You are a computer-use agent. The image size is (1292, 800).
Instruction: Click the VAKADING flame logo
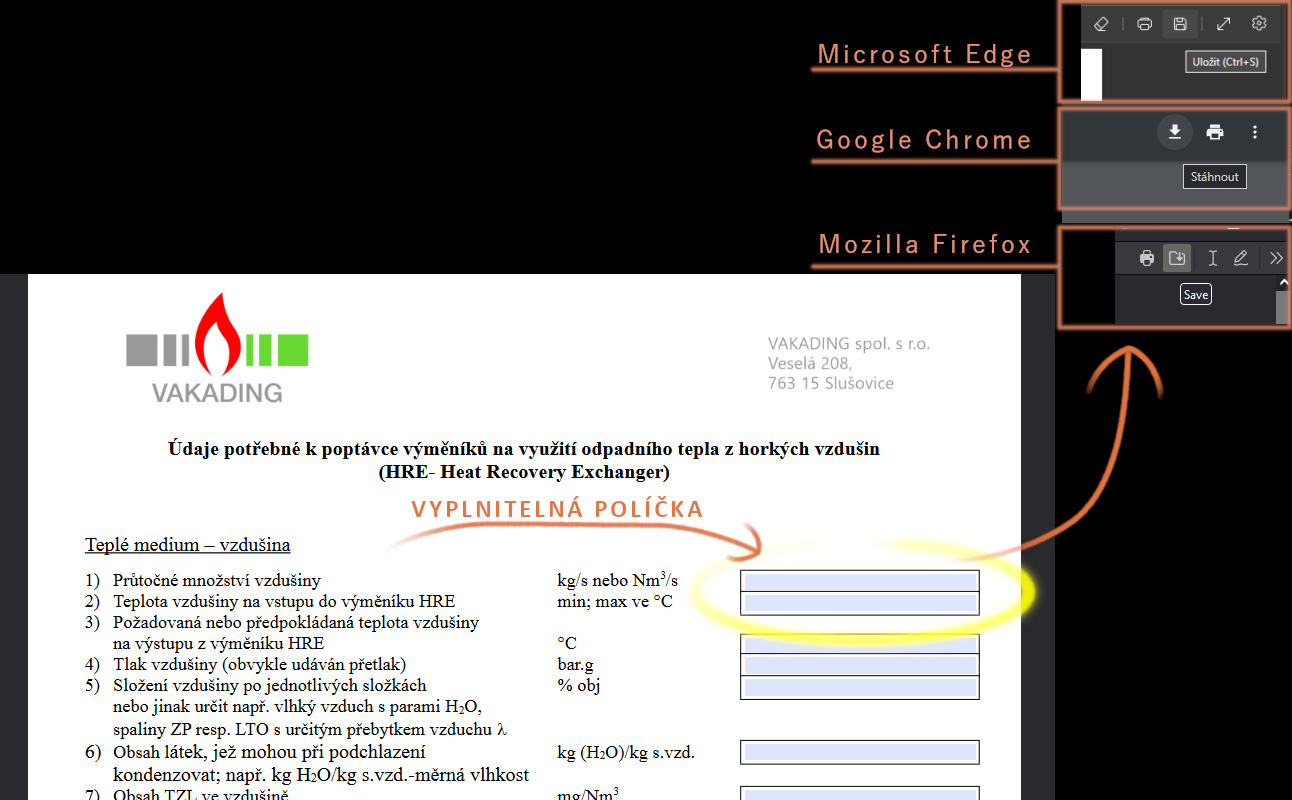tap(217, 347)
